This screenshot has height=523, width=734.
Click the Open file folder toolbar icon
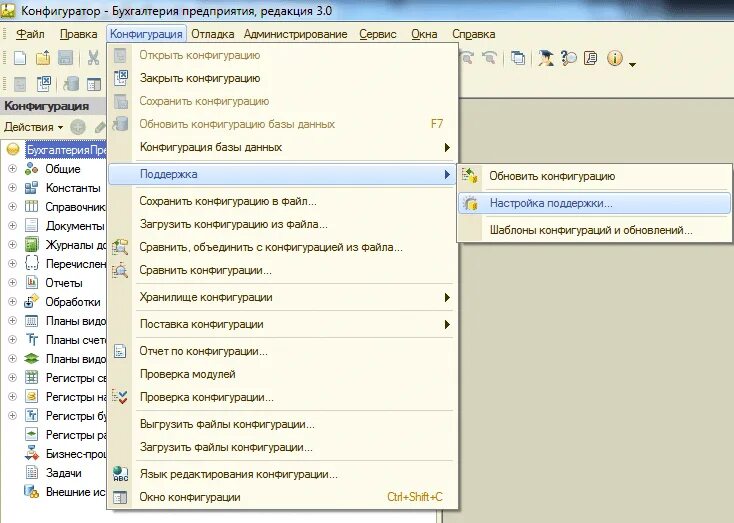pyautogui.click(x=43, y=58)
